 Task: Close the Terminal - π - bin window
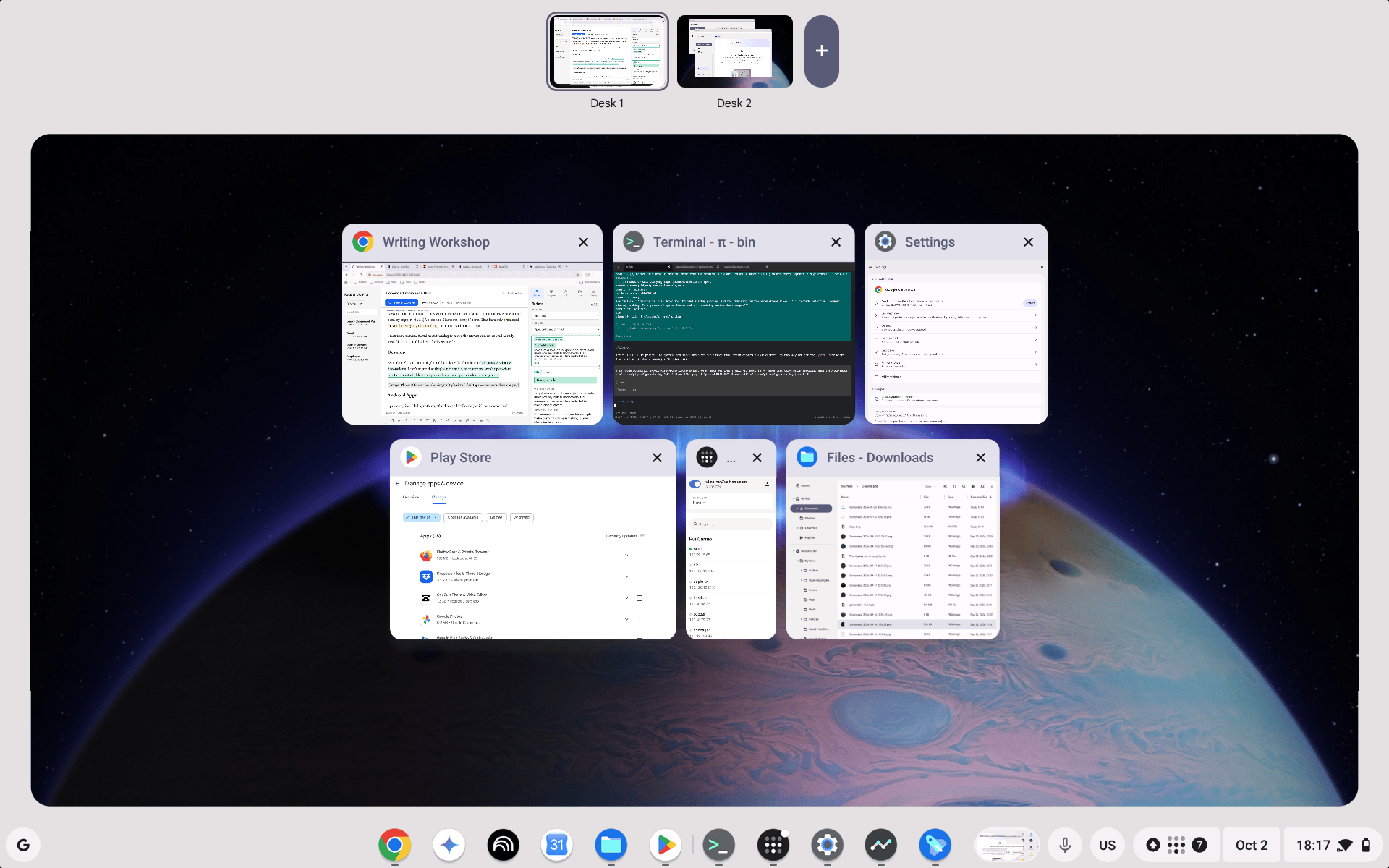pos(836,242)
